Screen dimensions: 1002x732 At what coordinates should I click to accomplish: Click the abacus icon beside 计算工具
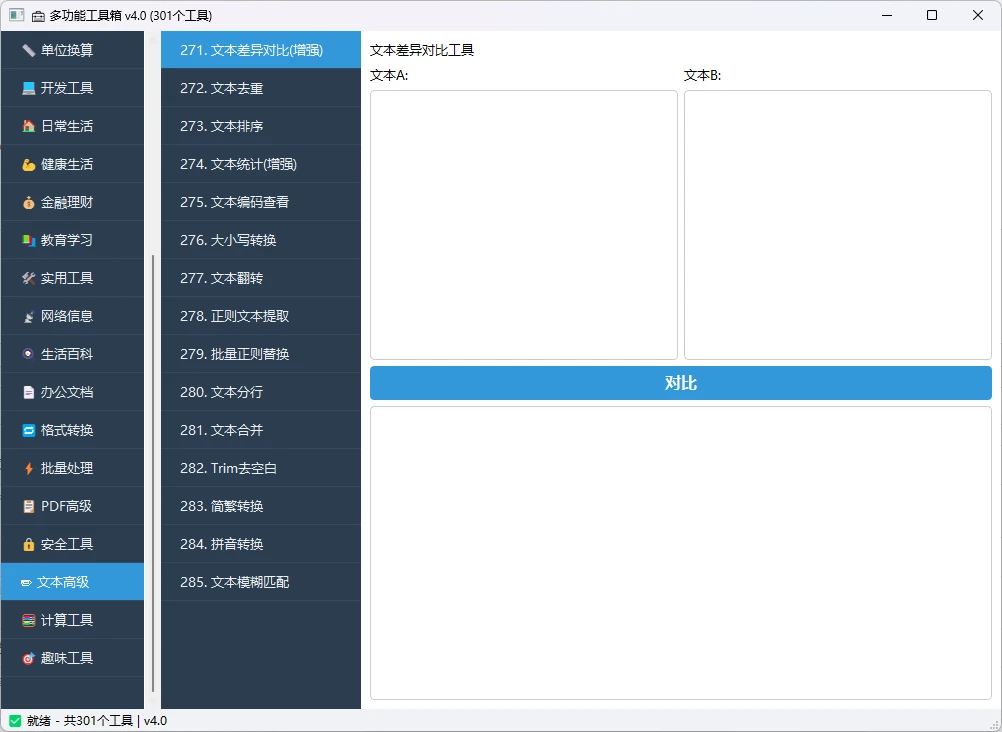[x=28, y=621]
